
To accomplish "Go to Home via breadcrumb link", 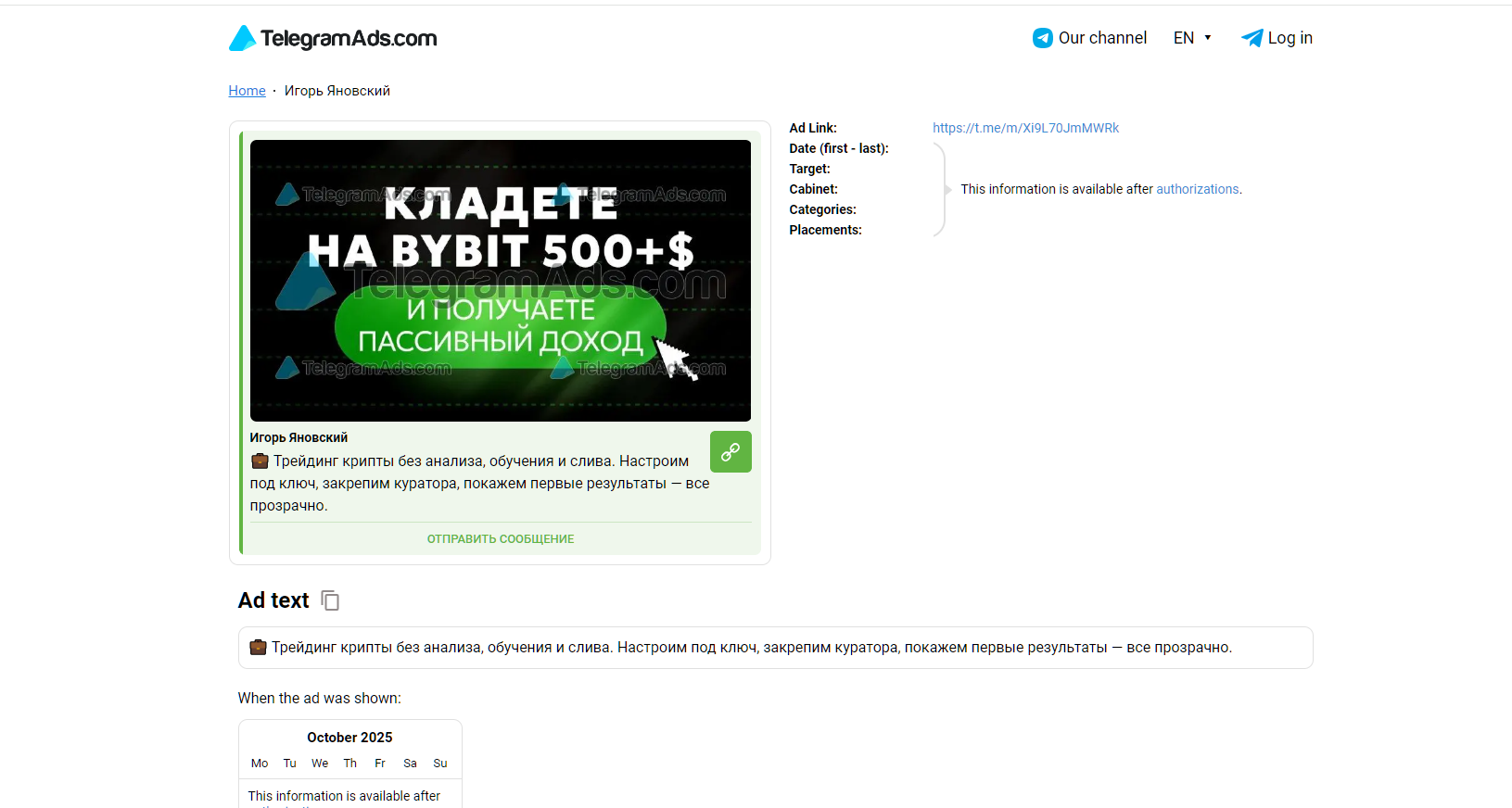I will (247, 91).
